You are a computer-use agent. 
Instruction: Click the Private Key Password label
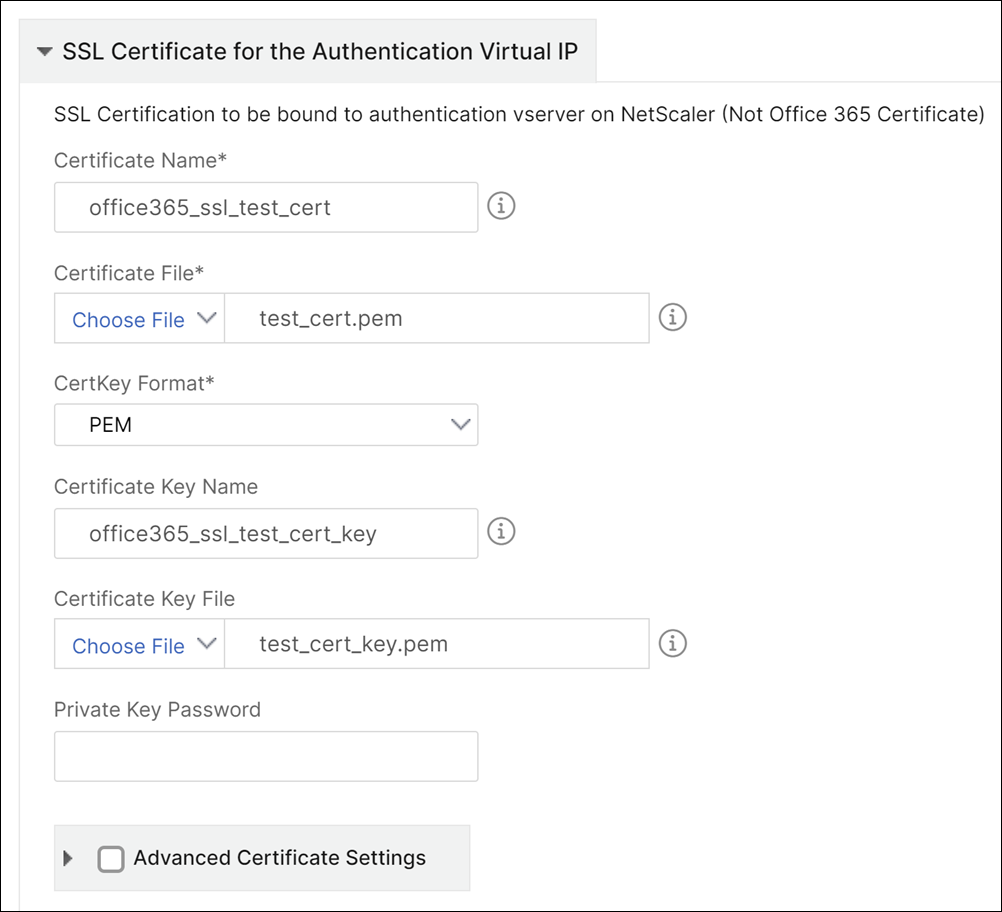coord(157,710)
